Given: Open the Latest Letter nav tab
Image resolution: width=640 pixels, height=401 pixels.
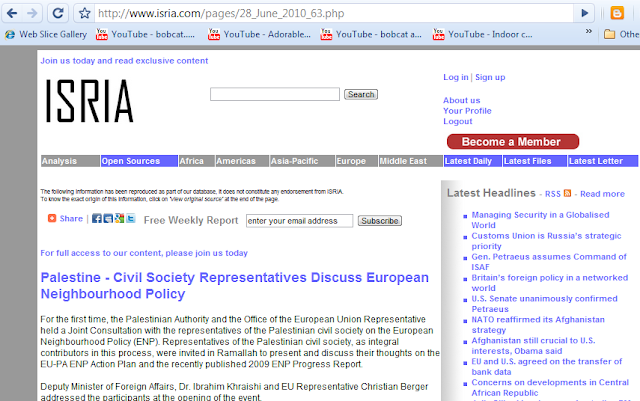Looking at the screenshot, I should pyautogui.click(x=603, y=161).
